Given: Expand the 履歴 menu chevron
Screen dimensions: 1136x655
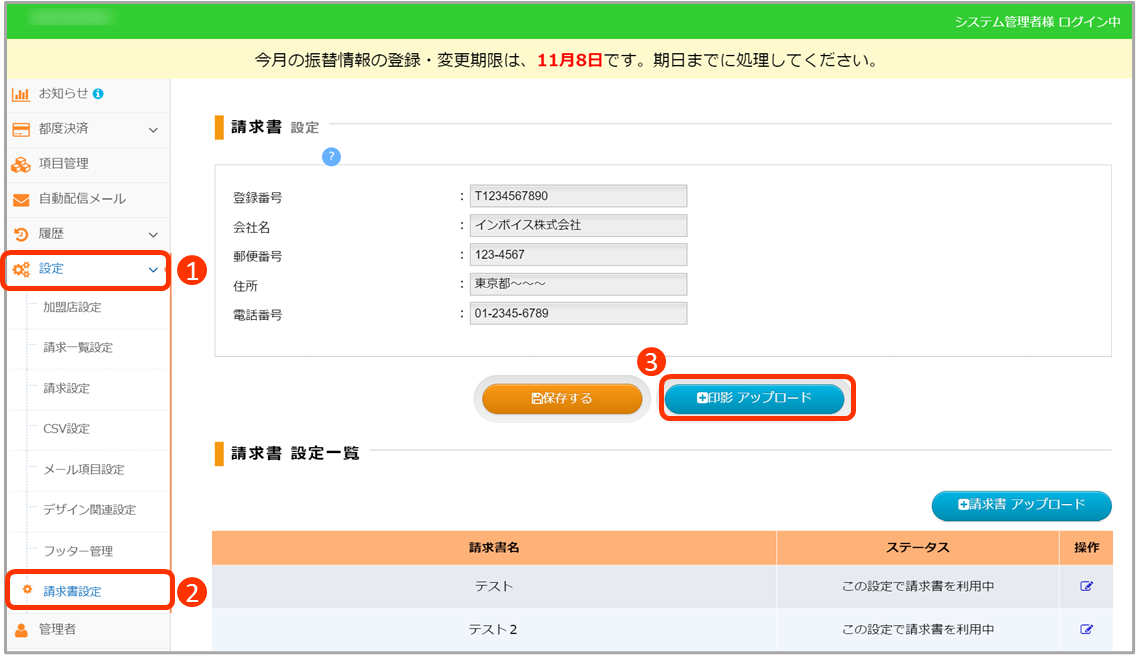Looking at the screenshot, I should (153, 234).
